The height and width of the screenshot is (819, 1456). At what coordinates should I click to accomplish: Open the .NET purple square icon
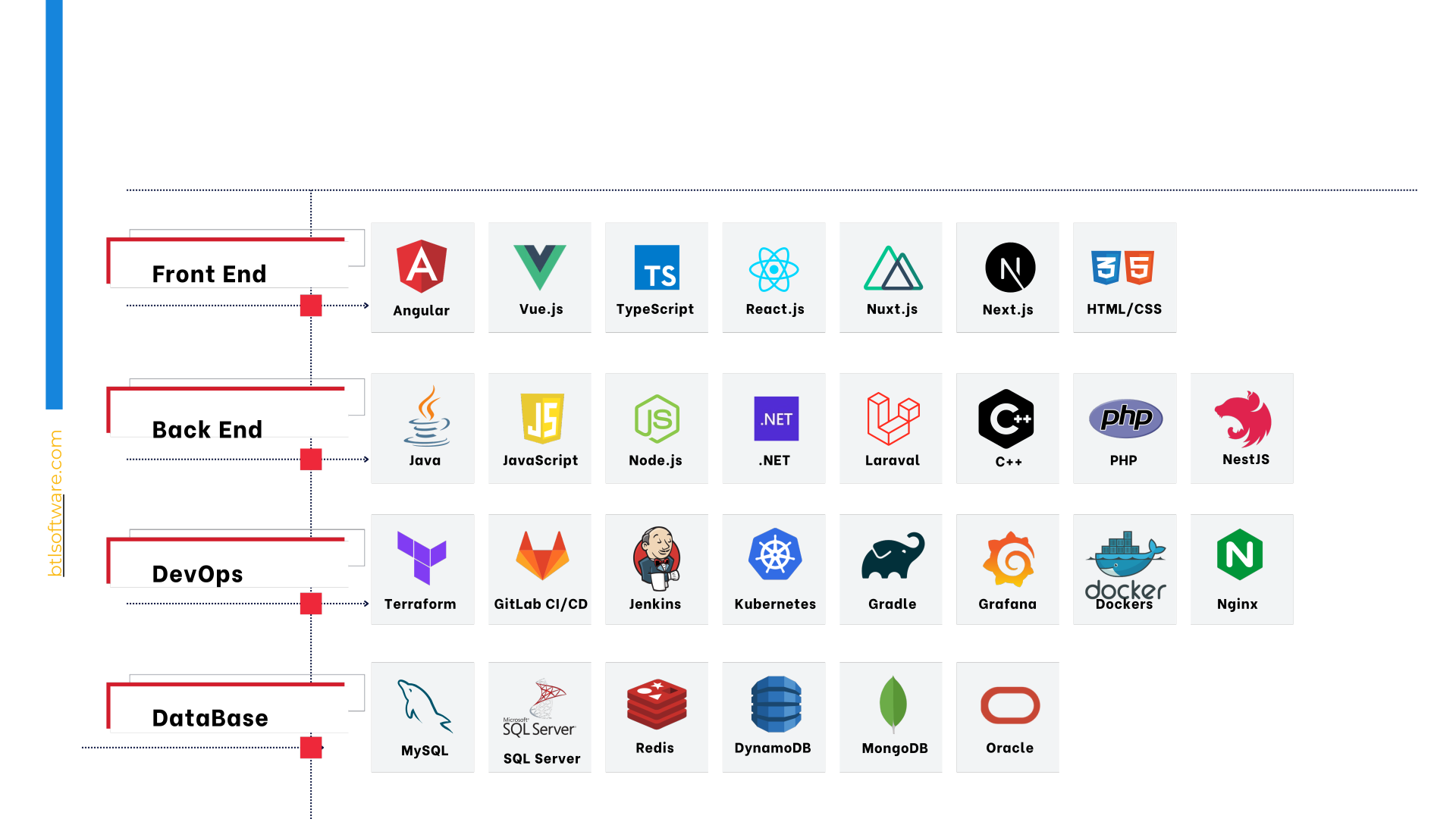pyautogui.click(x=777, y=419)
